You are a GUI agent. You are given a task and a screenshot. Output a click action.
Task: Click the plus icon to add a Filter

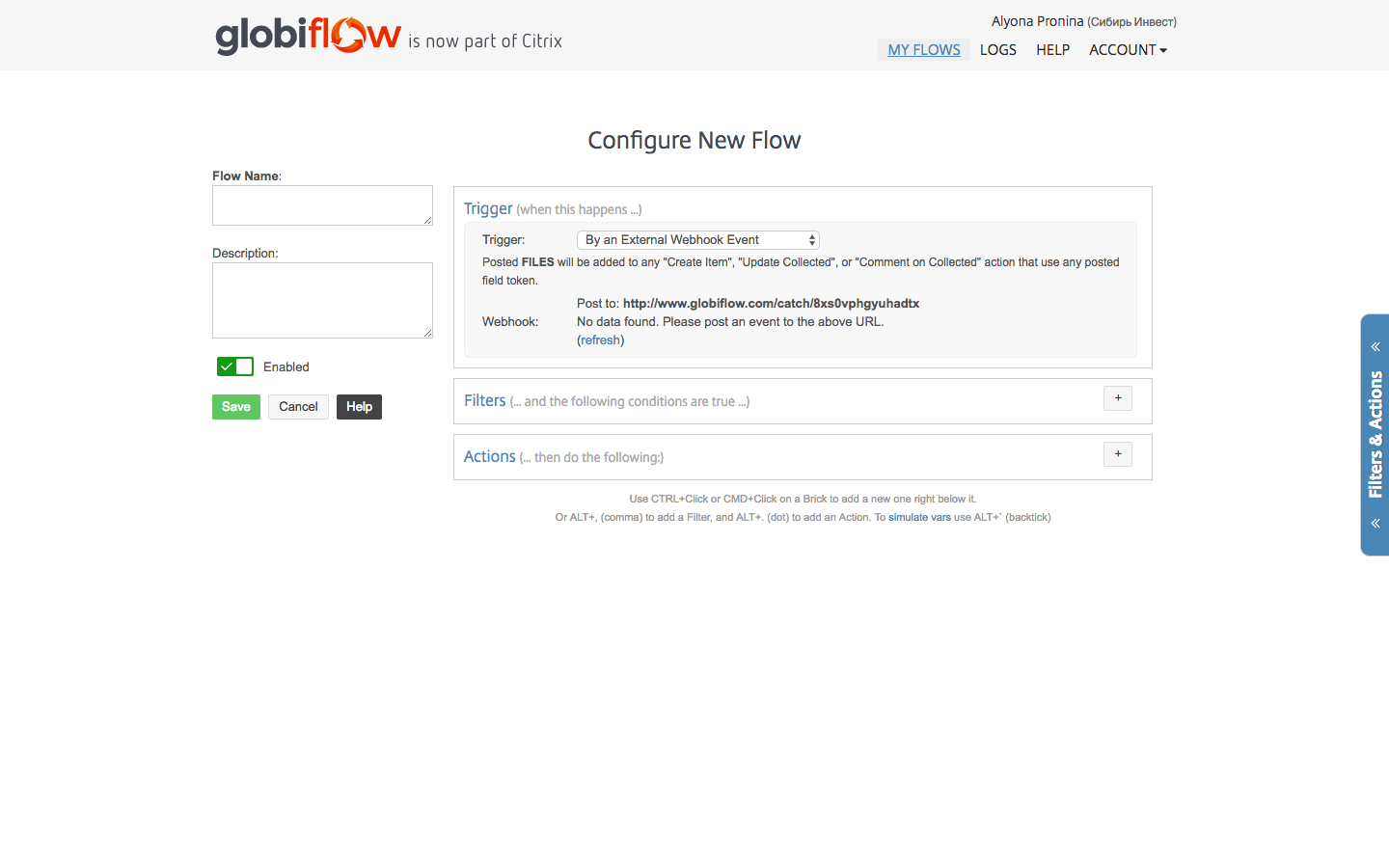click(1117, 397)
